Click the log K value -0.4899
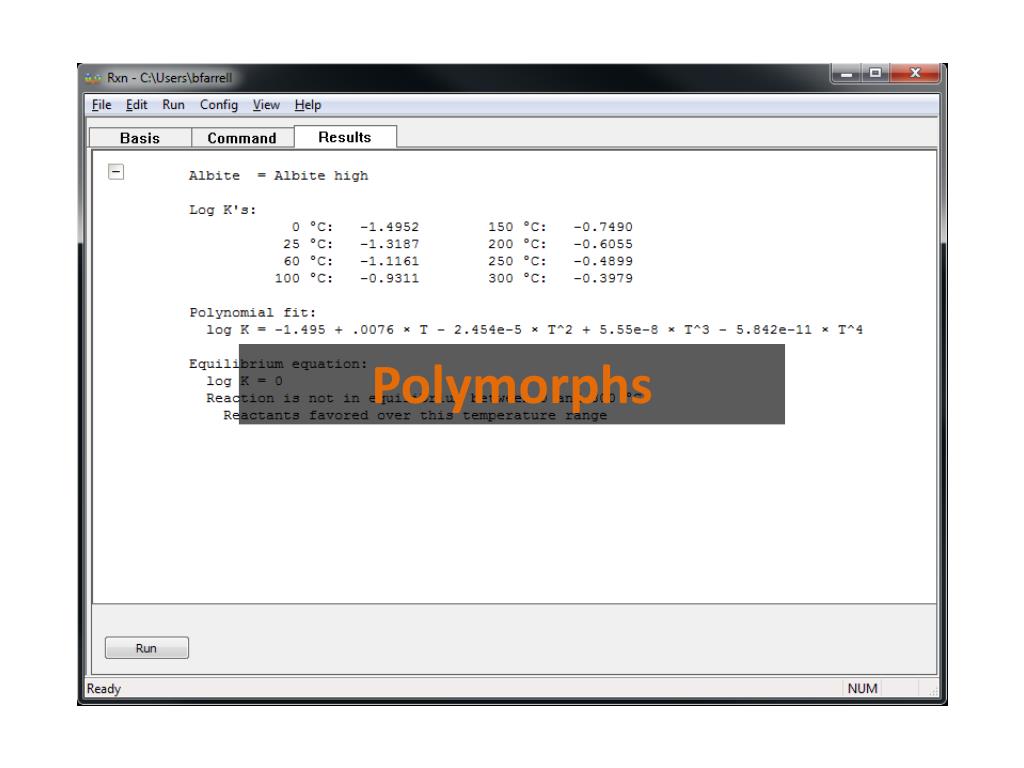1024x768 pixels. [x=603, y=261]
